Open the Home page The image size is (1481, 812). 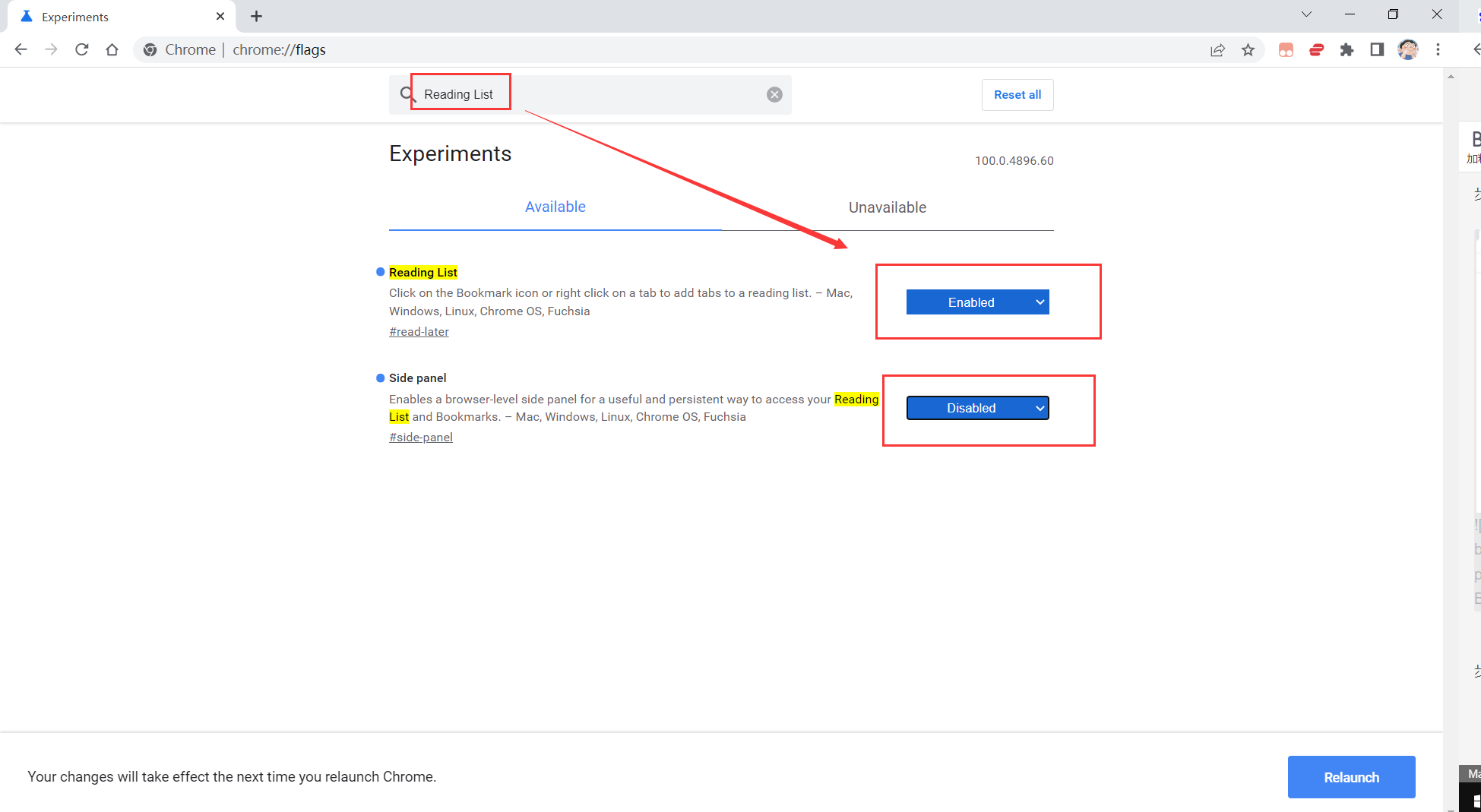coord(112,49)
